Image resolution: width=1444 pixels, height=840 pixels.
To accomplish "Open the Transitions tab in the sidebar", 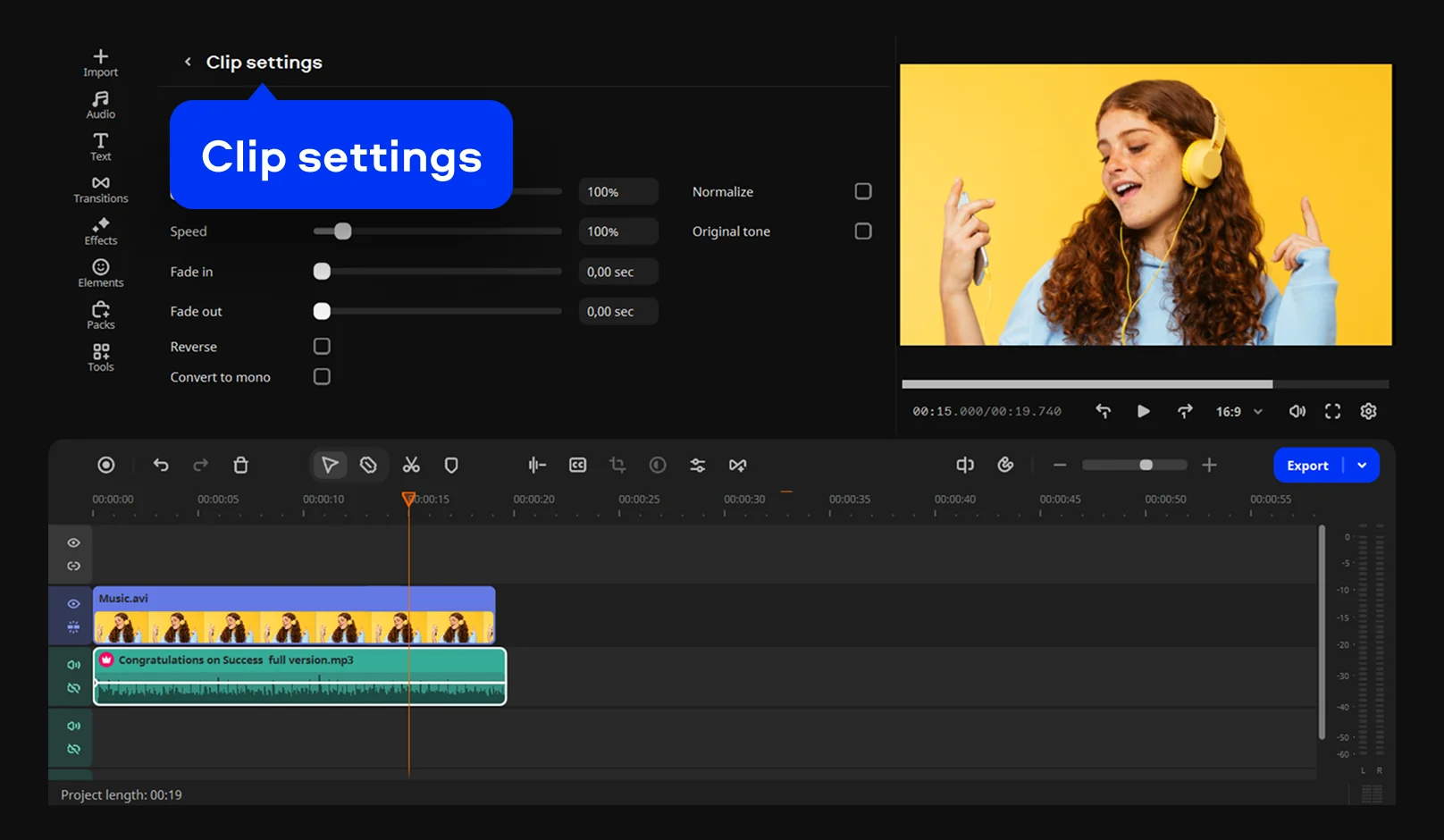I will [x=100, y=189].
